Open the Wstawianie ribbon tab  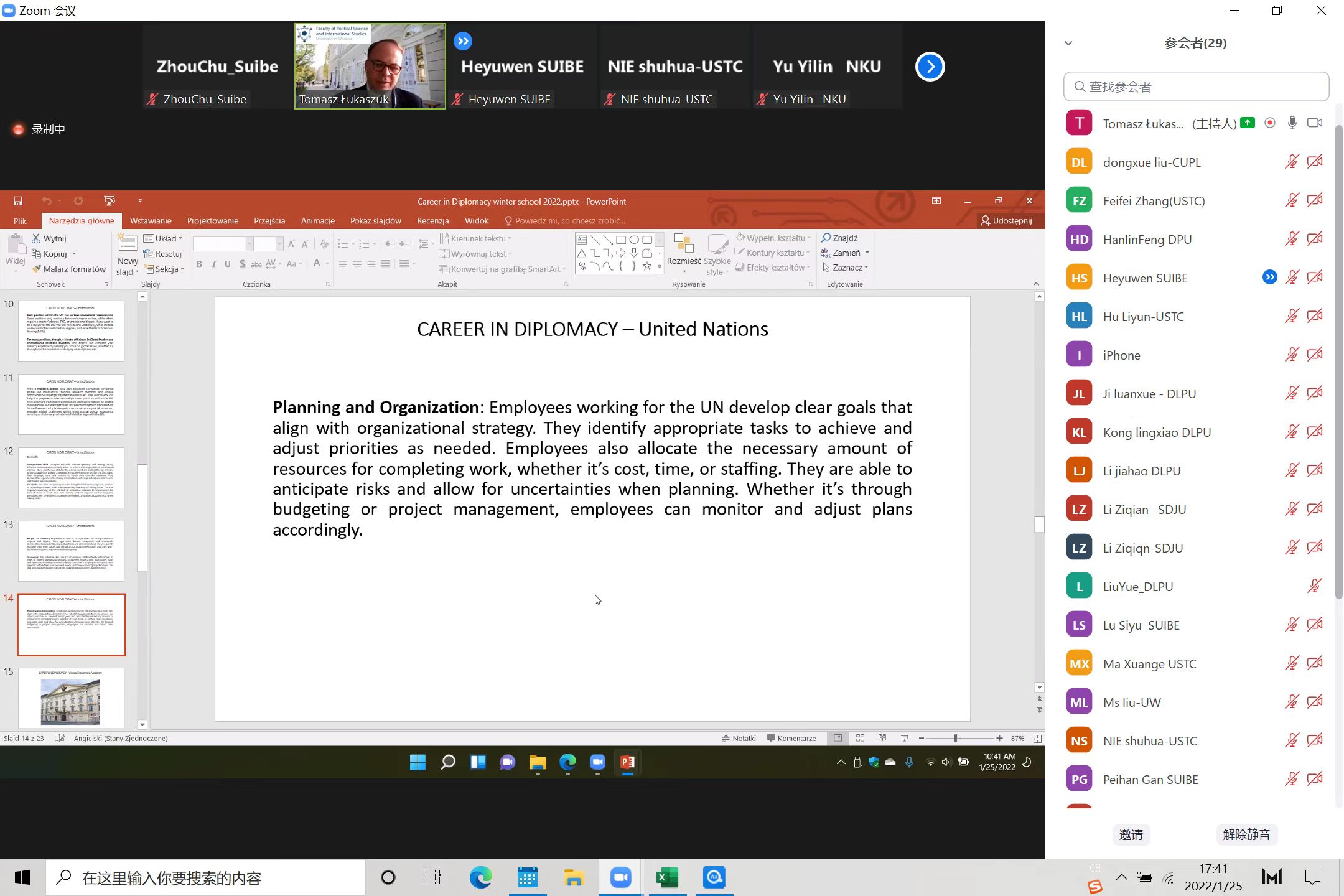click(x=151, y=220)
